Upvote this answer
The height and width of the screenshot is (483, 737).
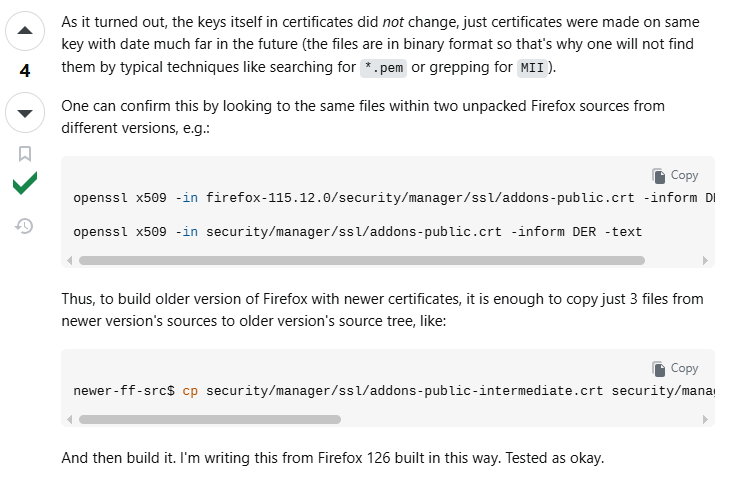click(x=25, y=32)
